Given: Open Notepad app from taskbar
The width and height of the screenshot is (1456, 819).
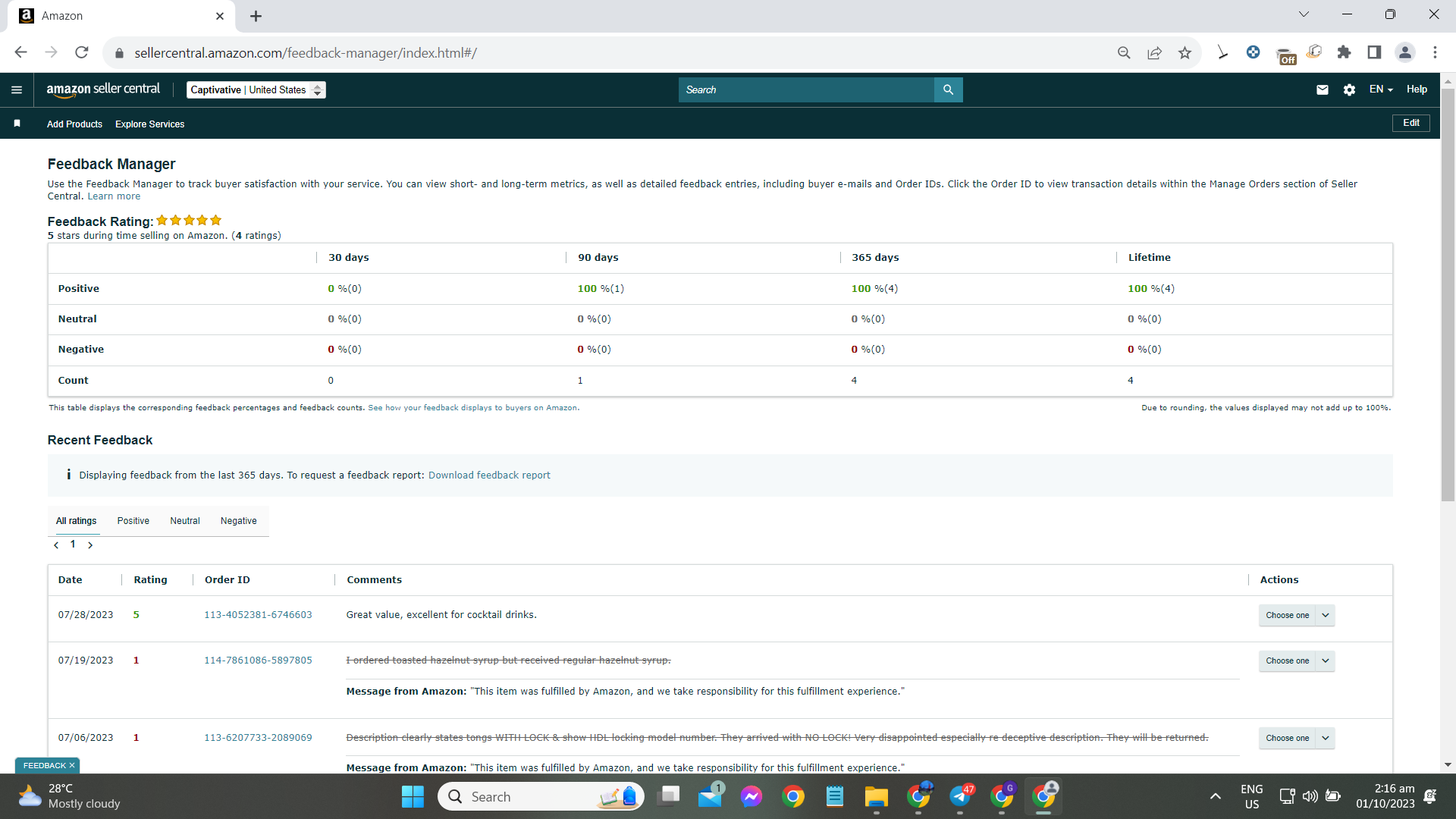Looking at the screenshot, I should (x=834, y=796).
